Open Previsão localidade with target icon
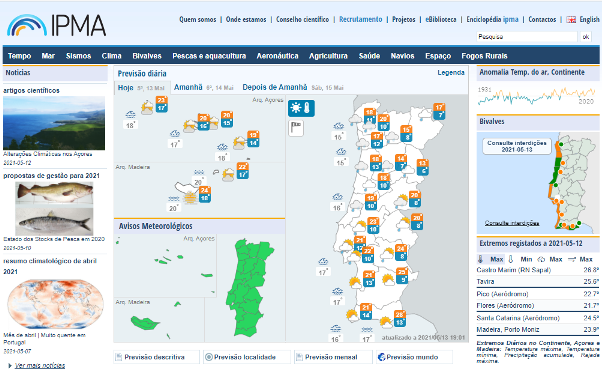This screenshot has width=602, height=379. tap(209, 357)
